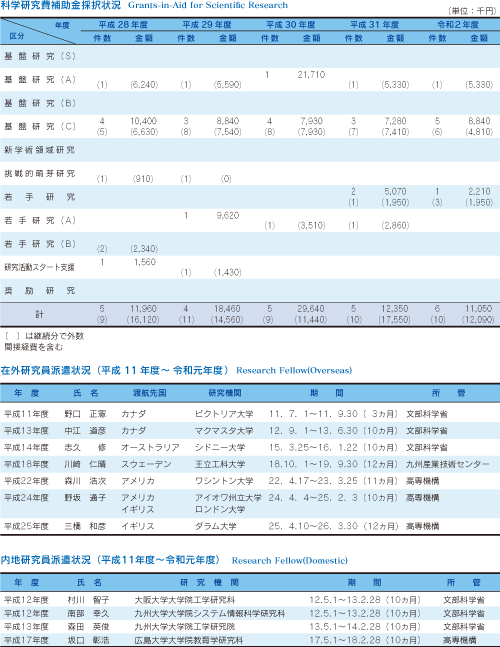Click the 若手研究(A) row label

pos(40,220)
